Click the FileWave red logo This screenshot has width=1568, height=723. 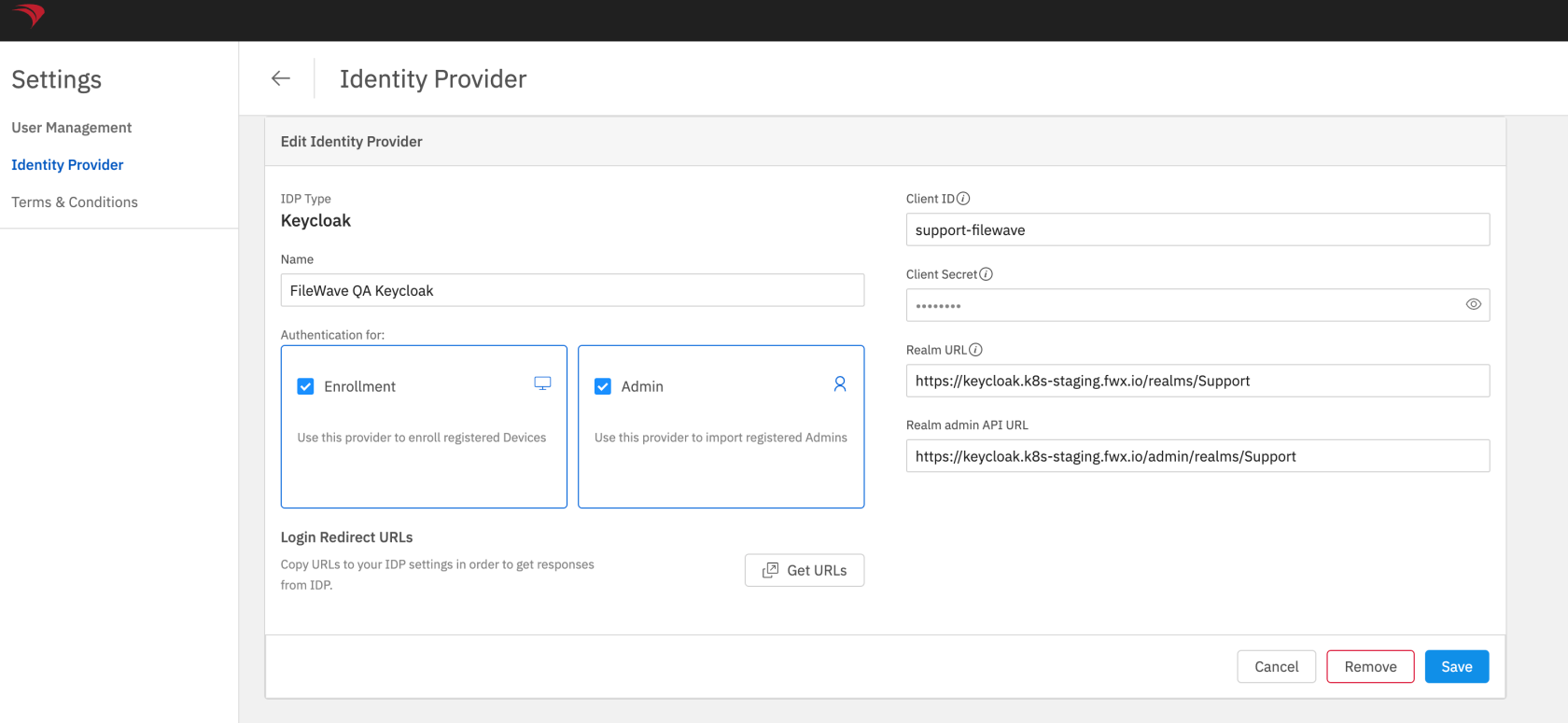coord(29,15)
